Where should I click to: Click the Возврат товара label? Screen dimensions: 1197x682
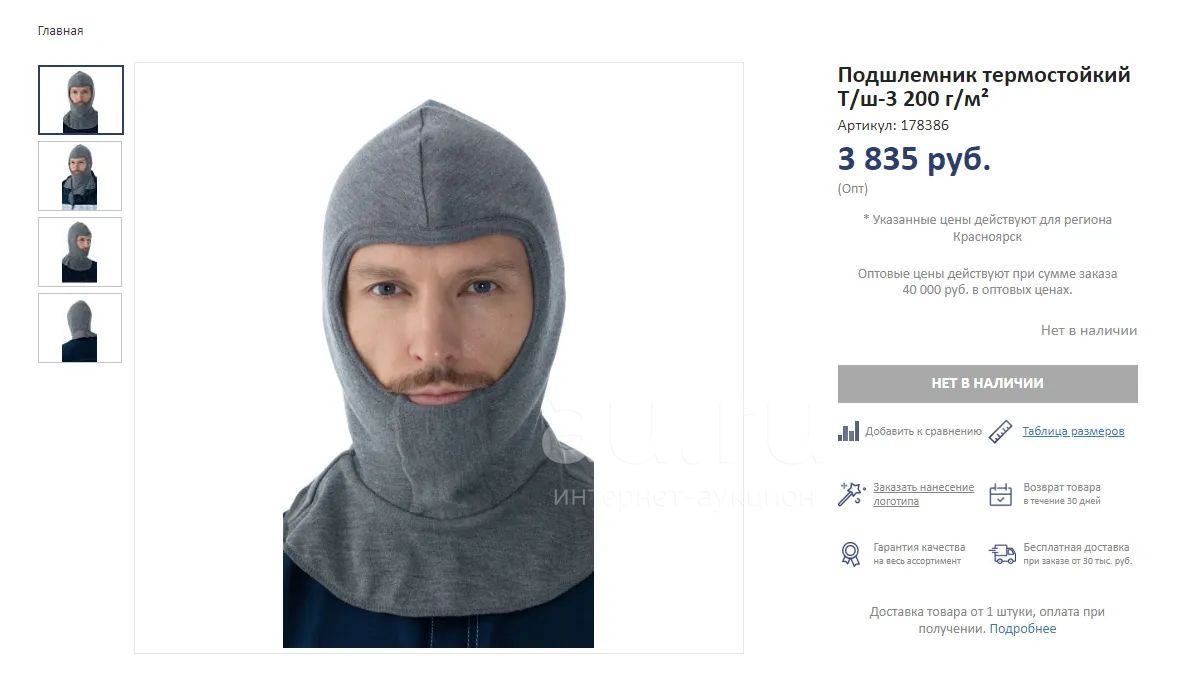(1062, 487)
